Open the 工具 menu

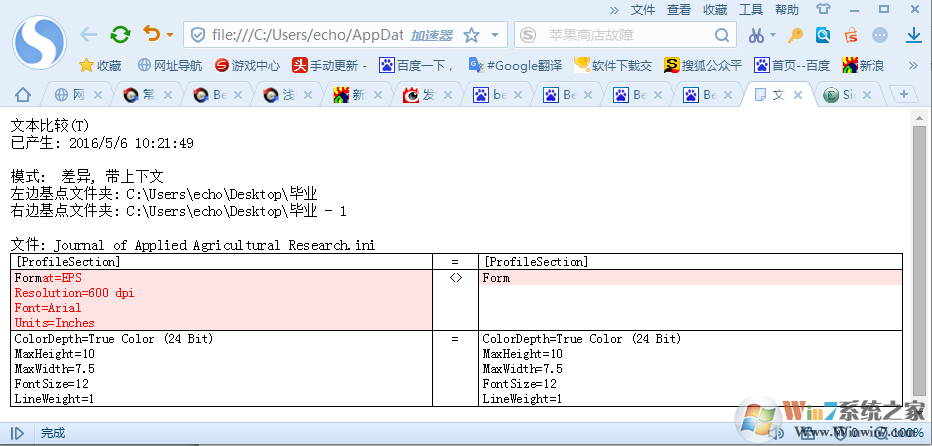(751, 9)
